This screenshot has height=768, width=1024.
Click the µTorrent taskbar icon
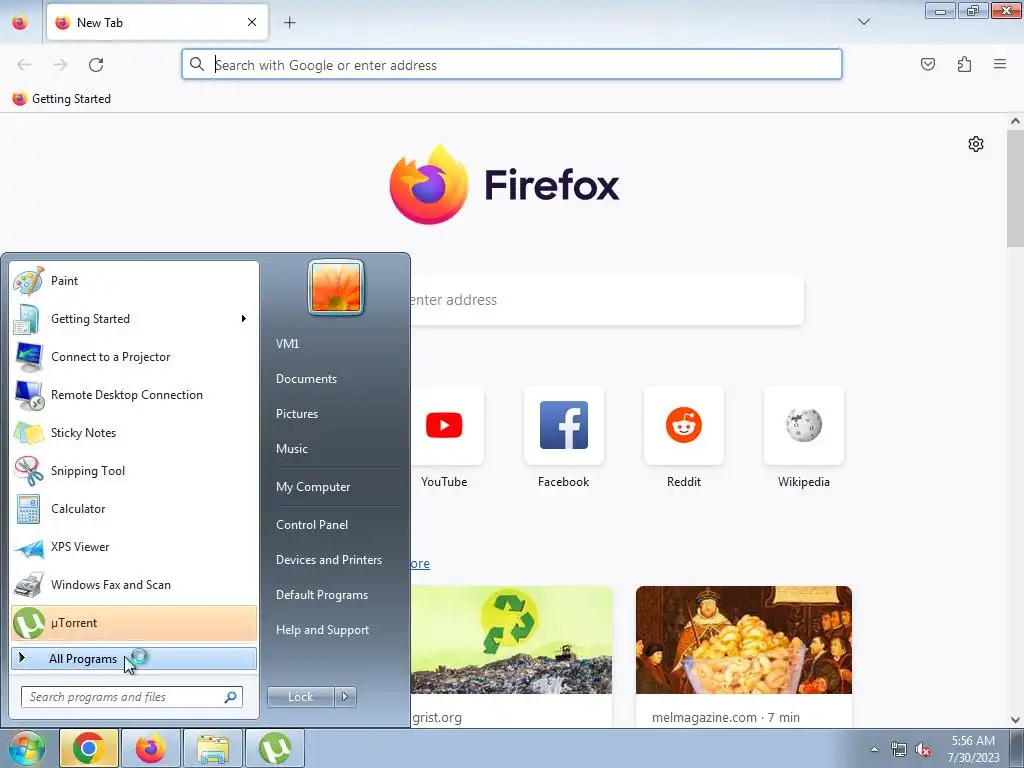click(274, 748)
